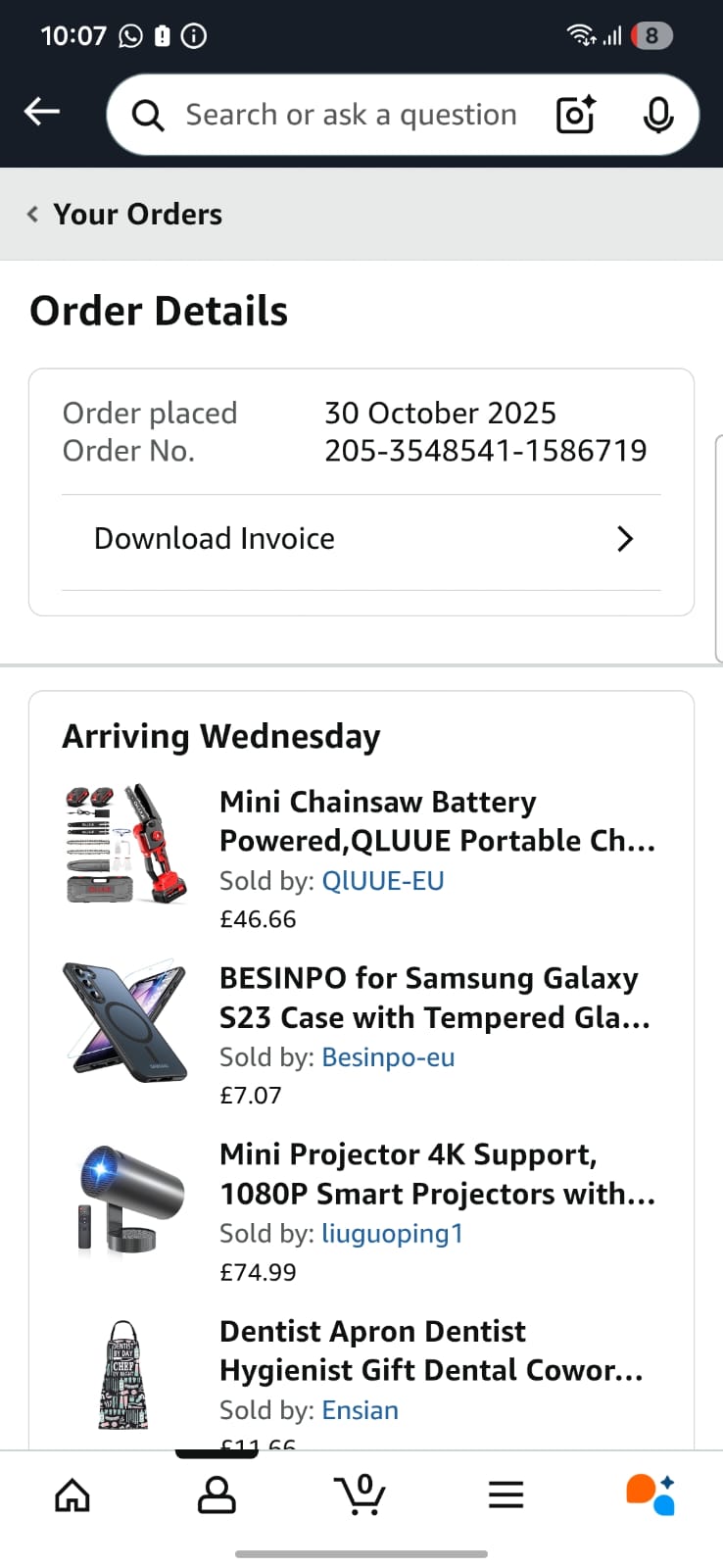The height and width of the screenshot is (1568, 723).
Task: Open seller Besinpo-eu link
Action: point(388,1057)
